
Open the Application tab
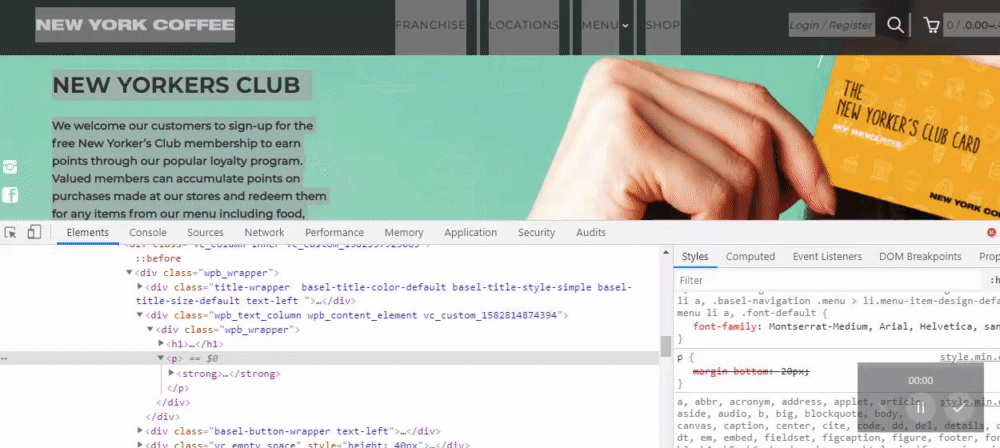[x=471, y=232]
